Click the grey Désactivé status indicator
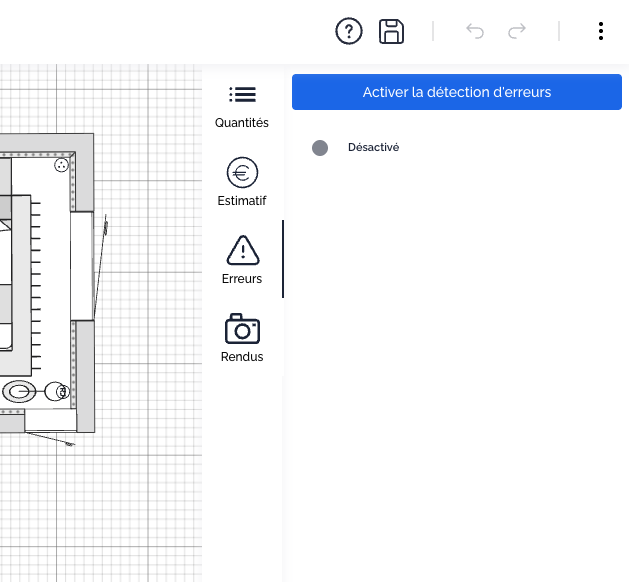This screenshot has height=582, width=629. coord(320,148)
